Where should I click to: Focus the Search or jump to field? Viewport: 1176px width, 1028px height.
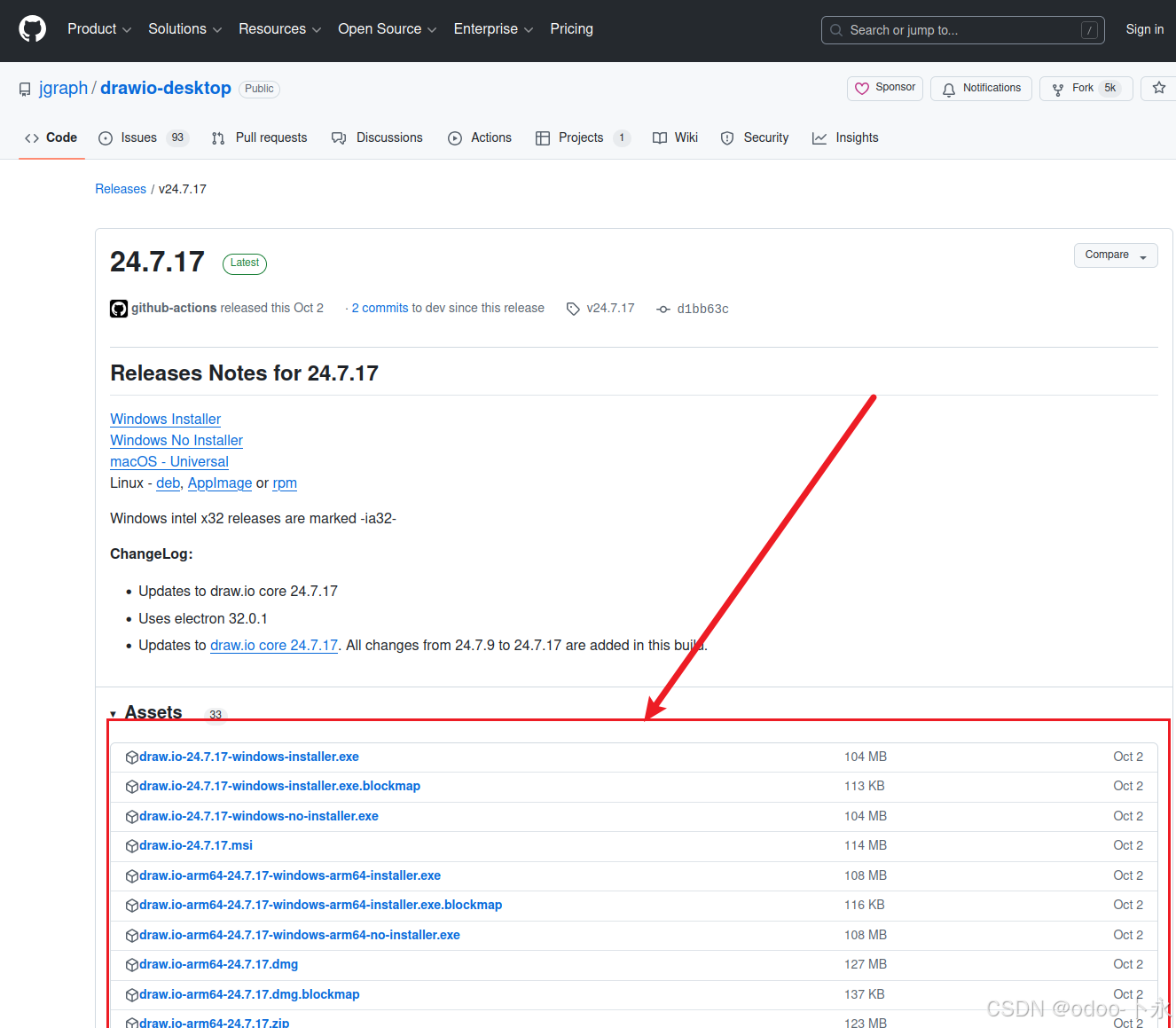click(x=962, y=30)
